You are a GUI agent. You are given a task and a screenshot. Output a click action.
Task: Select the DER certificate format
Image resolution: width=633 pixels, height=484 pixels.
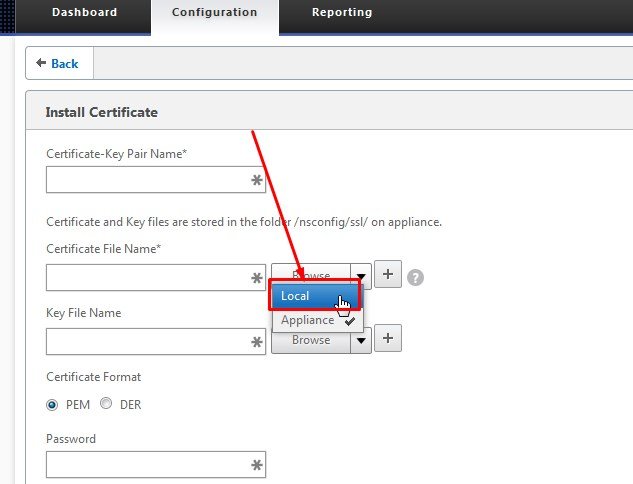click(106, 404)
